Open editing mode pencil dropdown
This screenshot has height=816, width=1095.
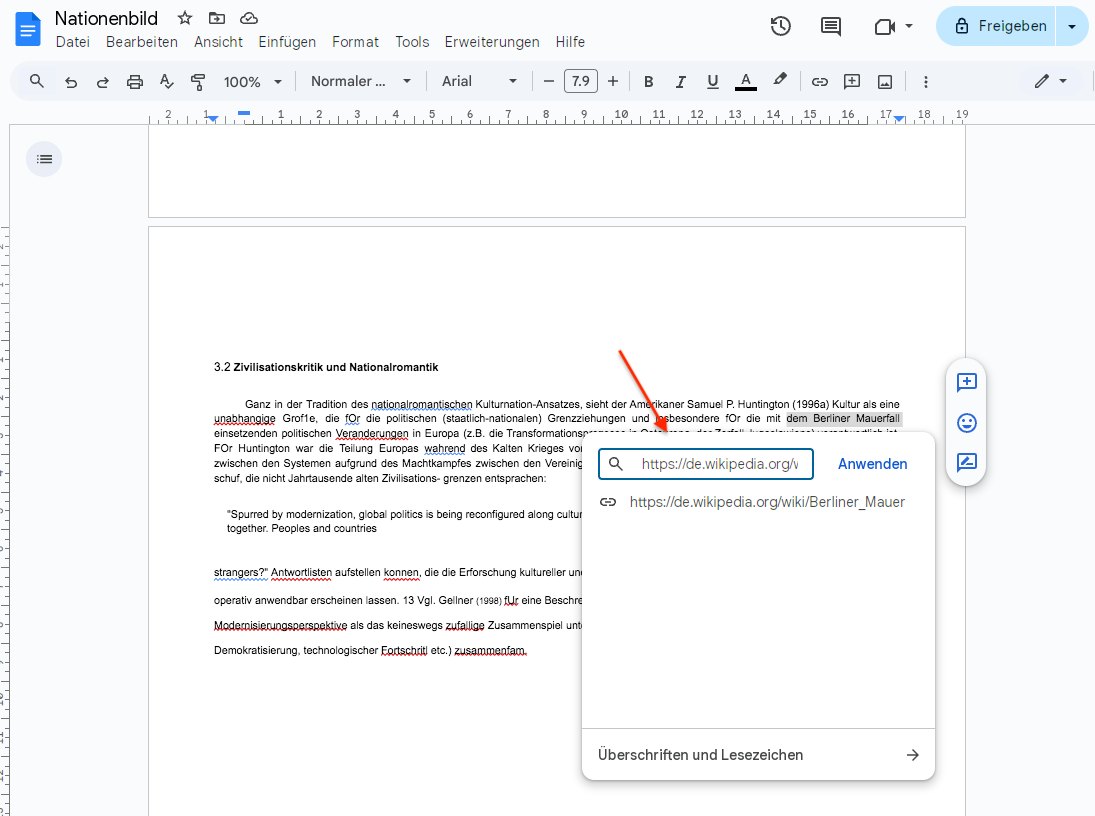coord(1051,82)
